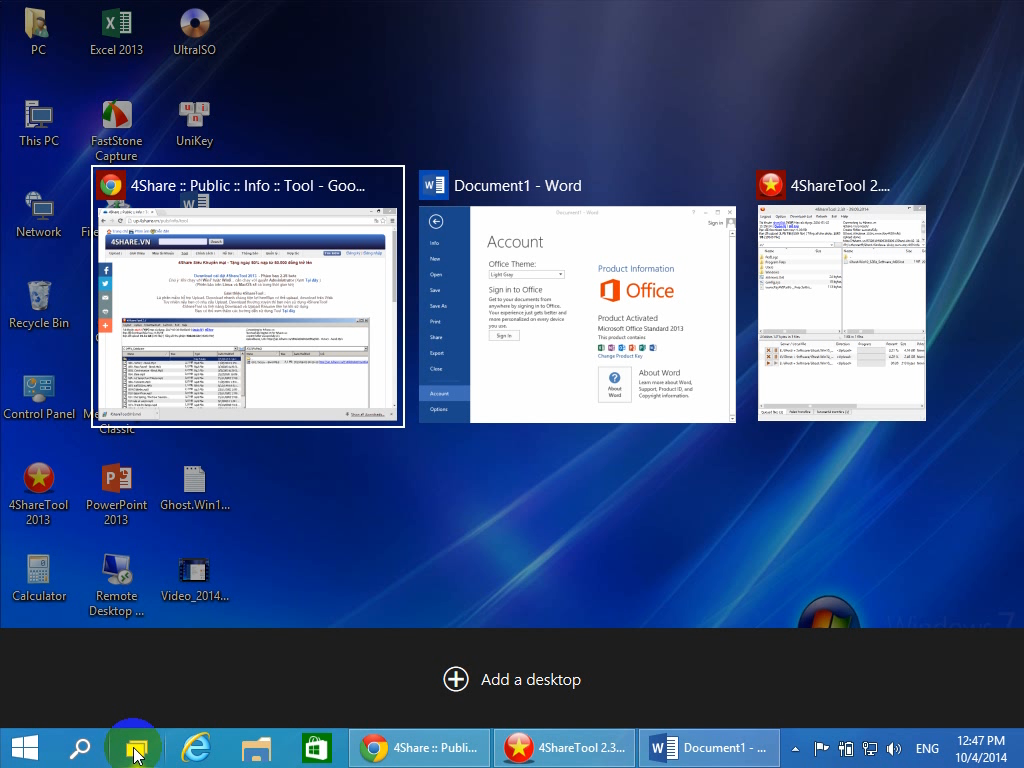Launch Internet Explorer from taskbar
The width and height of the screenshot is (1024, 768).
point(195,748)
